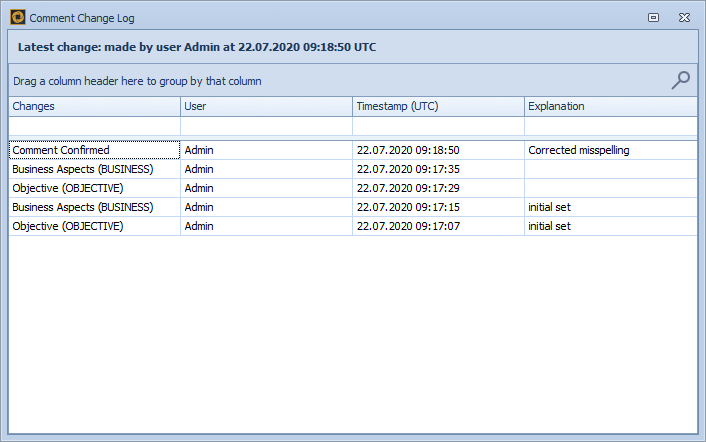This screenshot has width=706, height=442.
Task: Click the User filter row field
Action: [266, 127]
